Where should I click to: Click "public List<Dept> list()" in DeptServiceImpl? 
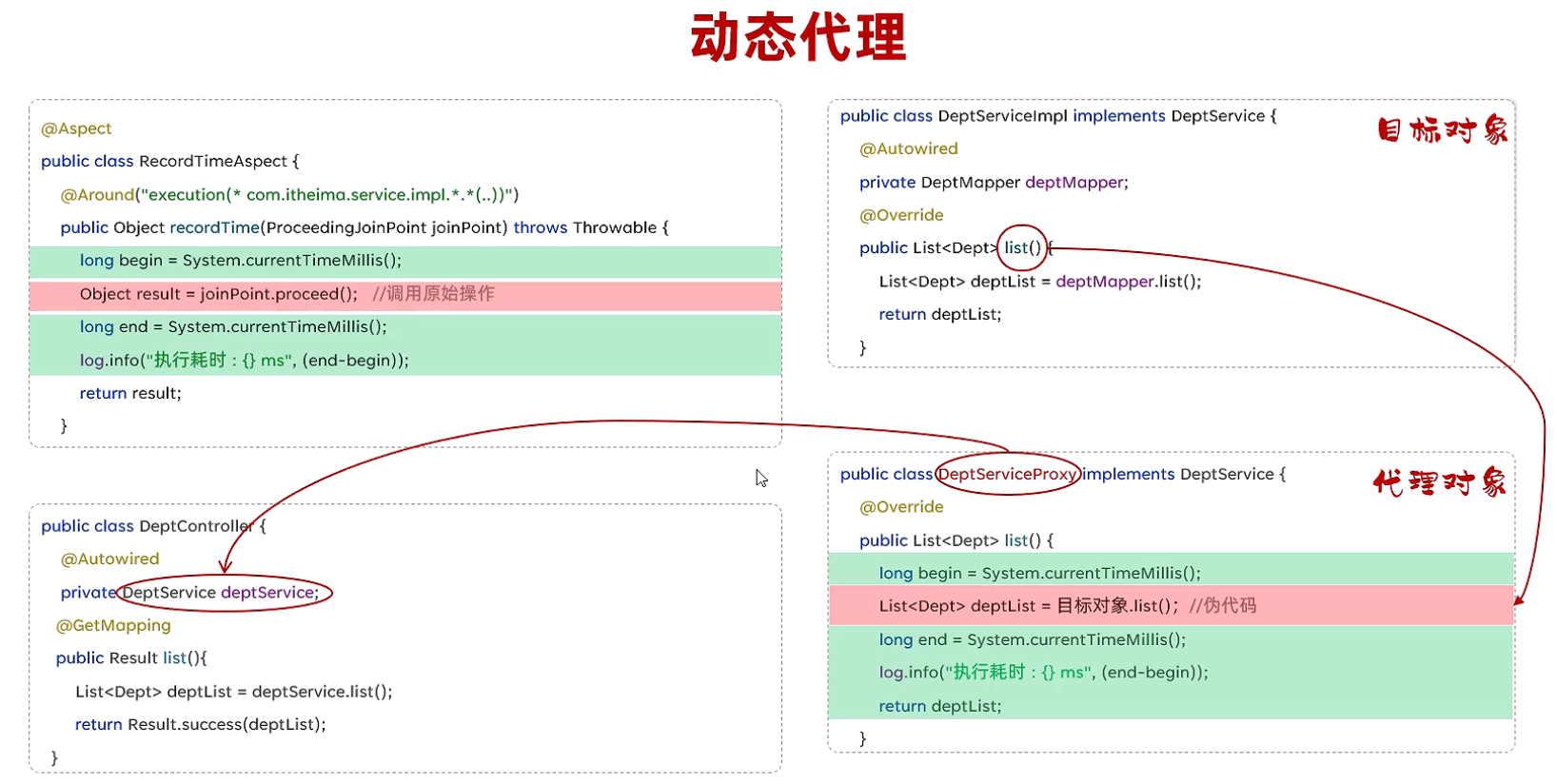click(x=951, y=247)
